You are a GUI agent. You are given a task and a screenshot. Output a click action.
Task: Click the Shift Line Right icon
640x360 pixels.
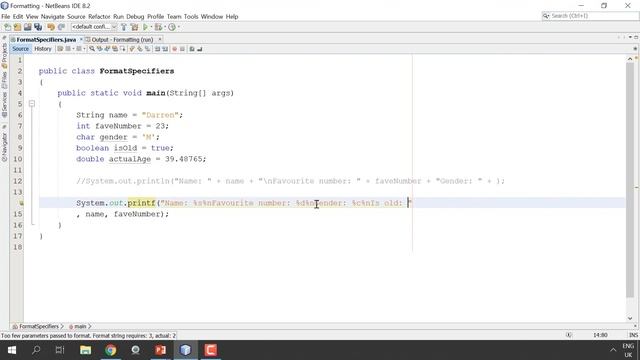pos(165,49)
